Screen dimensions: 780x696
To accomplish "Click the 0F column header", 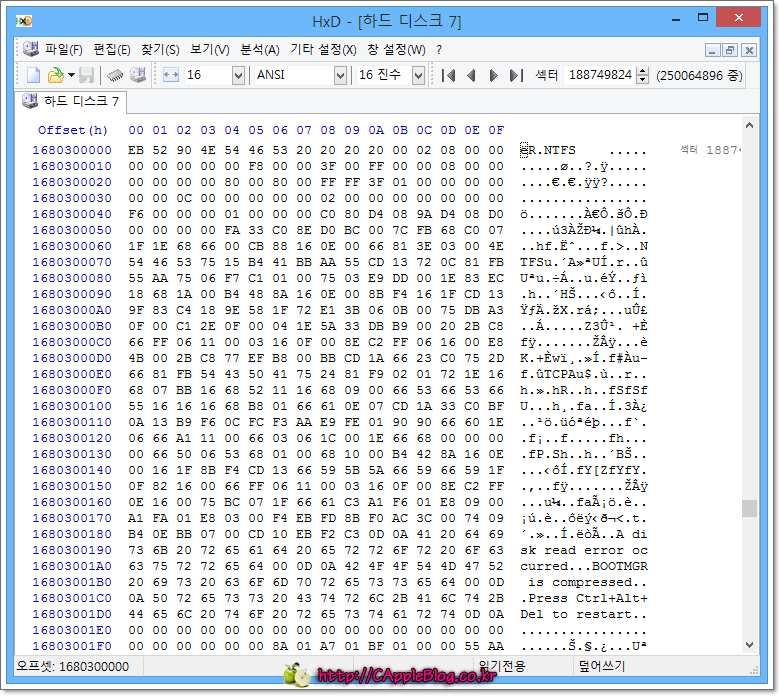I will (496, 130).
